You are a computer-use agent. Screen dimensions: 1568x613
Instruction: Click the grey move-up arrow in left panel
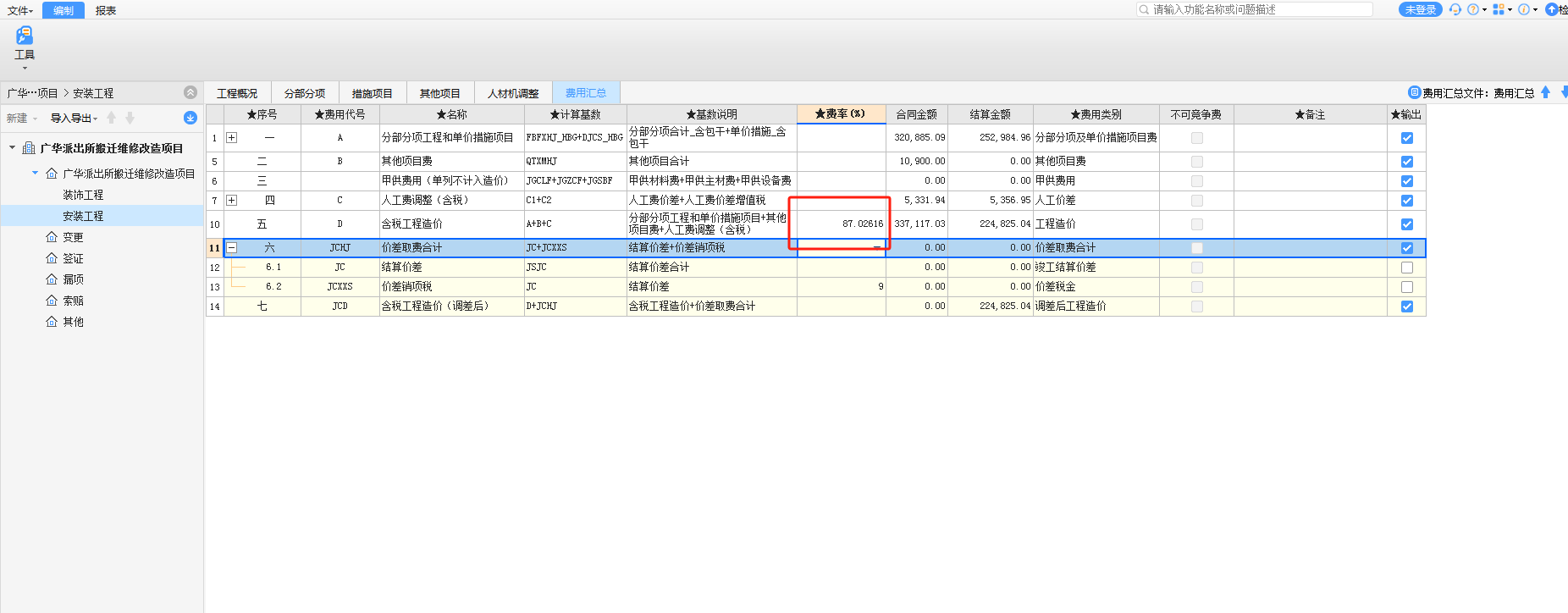(111, 118)
